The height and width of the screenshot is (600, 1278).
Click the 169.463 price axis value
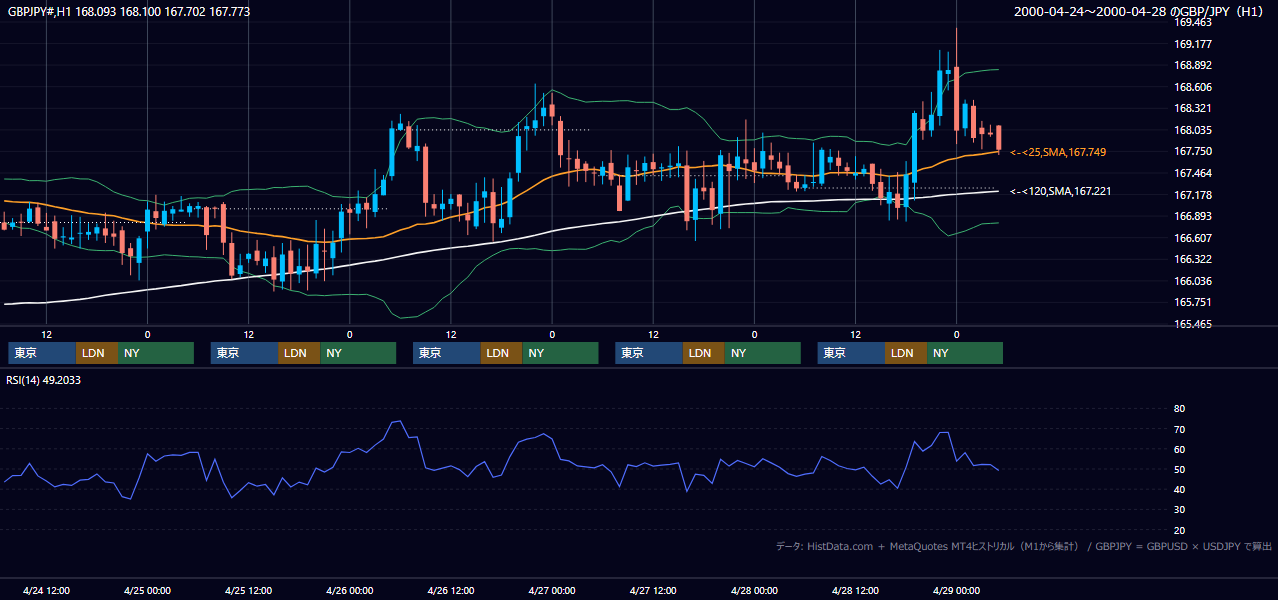point(1193,22)
